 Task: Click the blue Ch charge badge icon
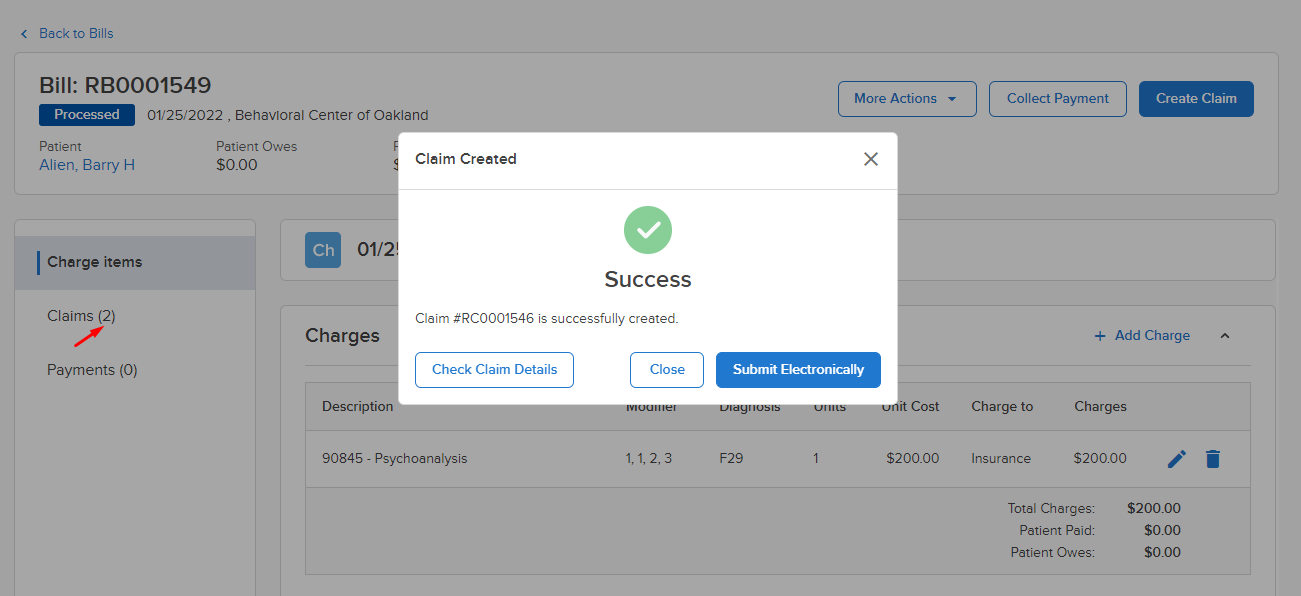coord(322,249)
